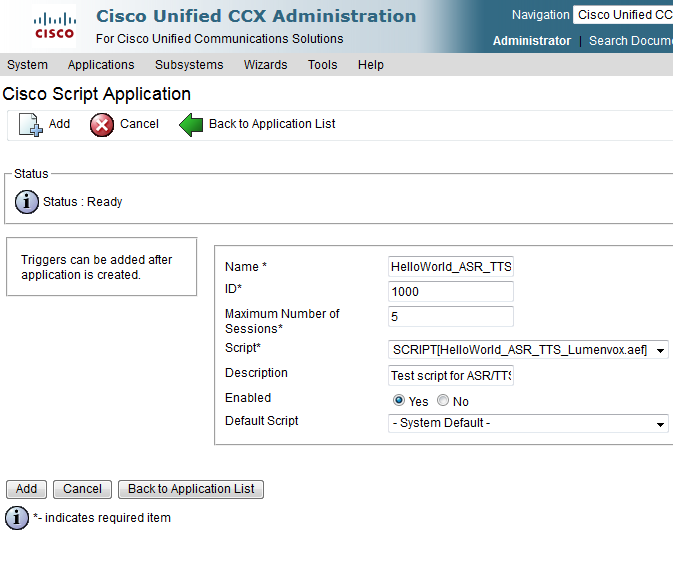Viewport: 673px width, 565px height.
Task: Click the bottom Add button
Action: 26,489
